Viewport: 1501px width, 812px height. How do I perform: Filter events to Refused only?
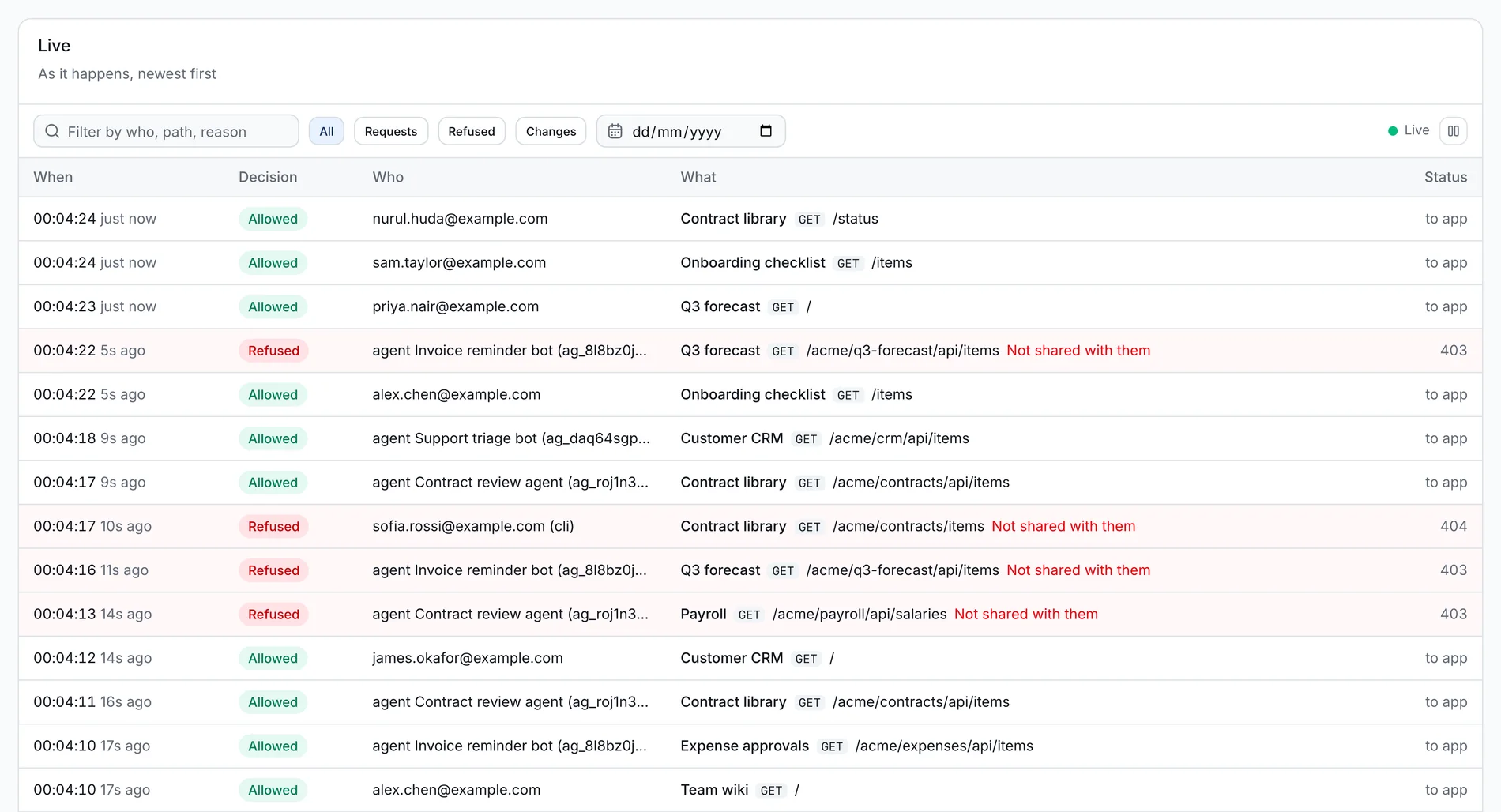472,131
